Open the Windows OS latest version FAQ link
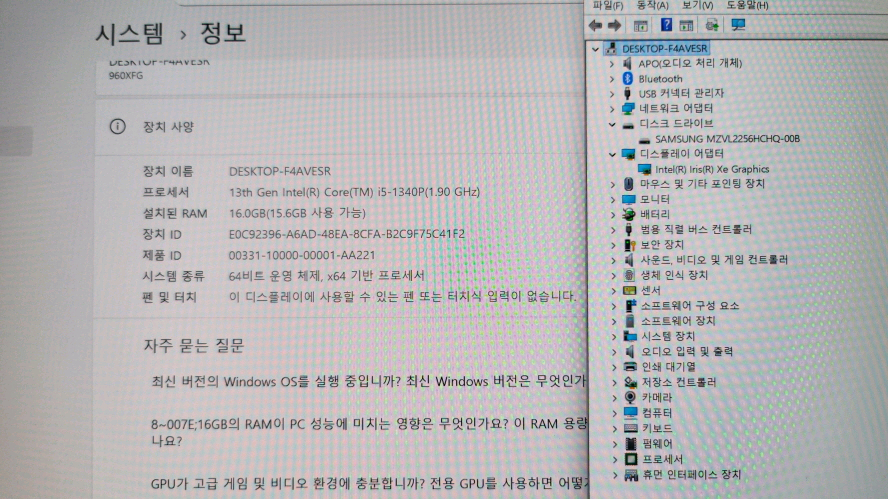The width and height of the screenshot is (888, 499). click(368, 381)
